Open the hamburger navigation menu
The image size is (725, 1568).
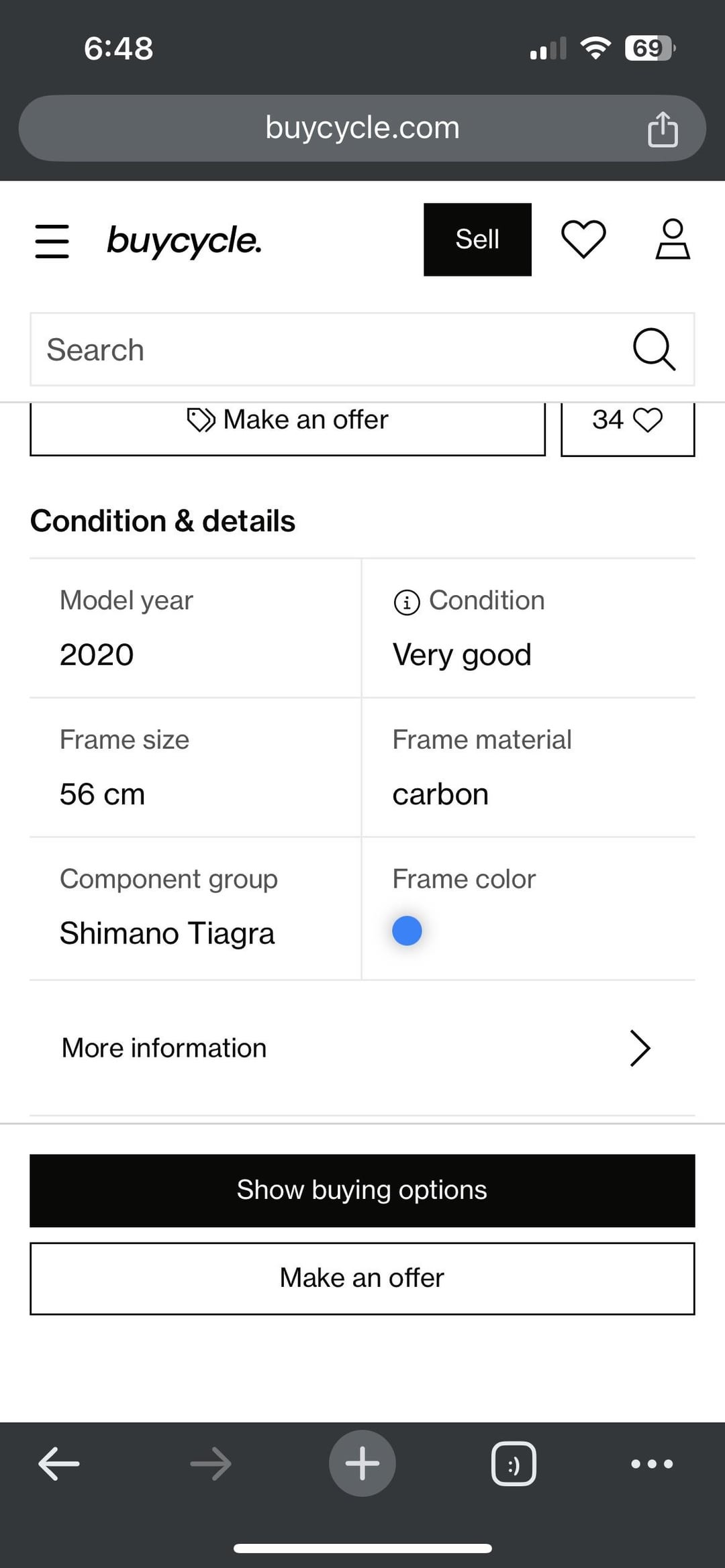pos(52,241)
